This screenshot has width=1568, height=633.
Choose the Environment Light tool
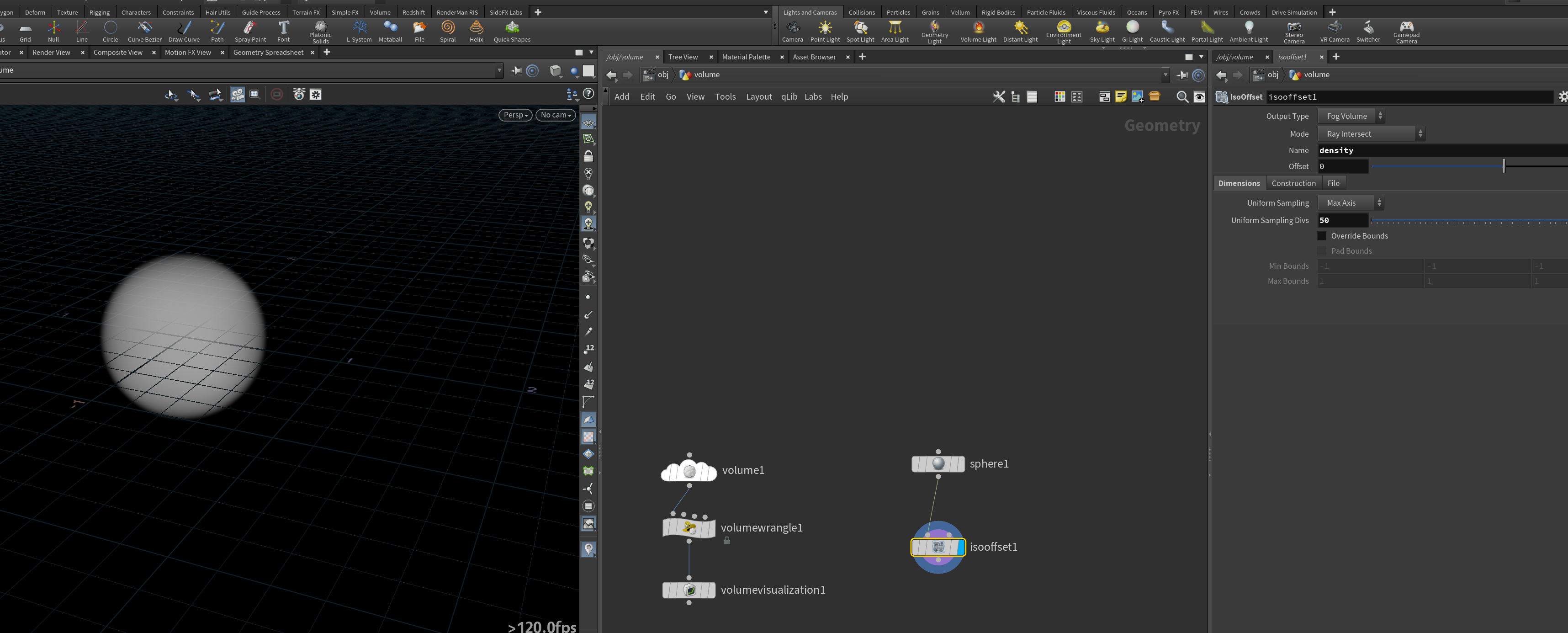pyautogui.click(x=1064, y=32)
